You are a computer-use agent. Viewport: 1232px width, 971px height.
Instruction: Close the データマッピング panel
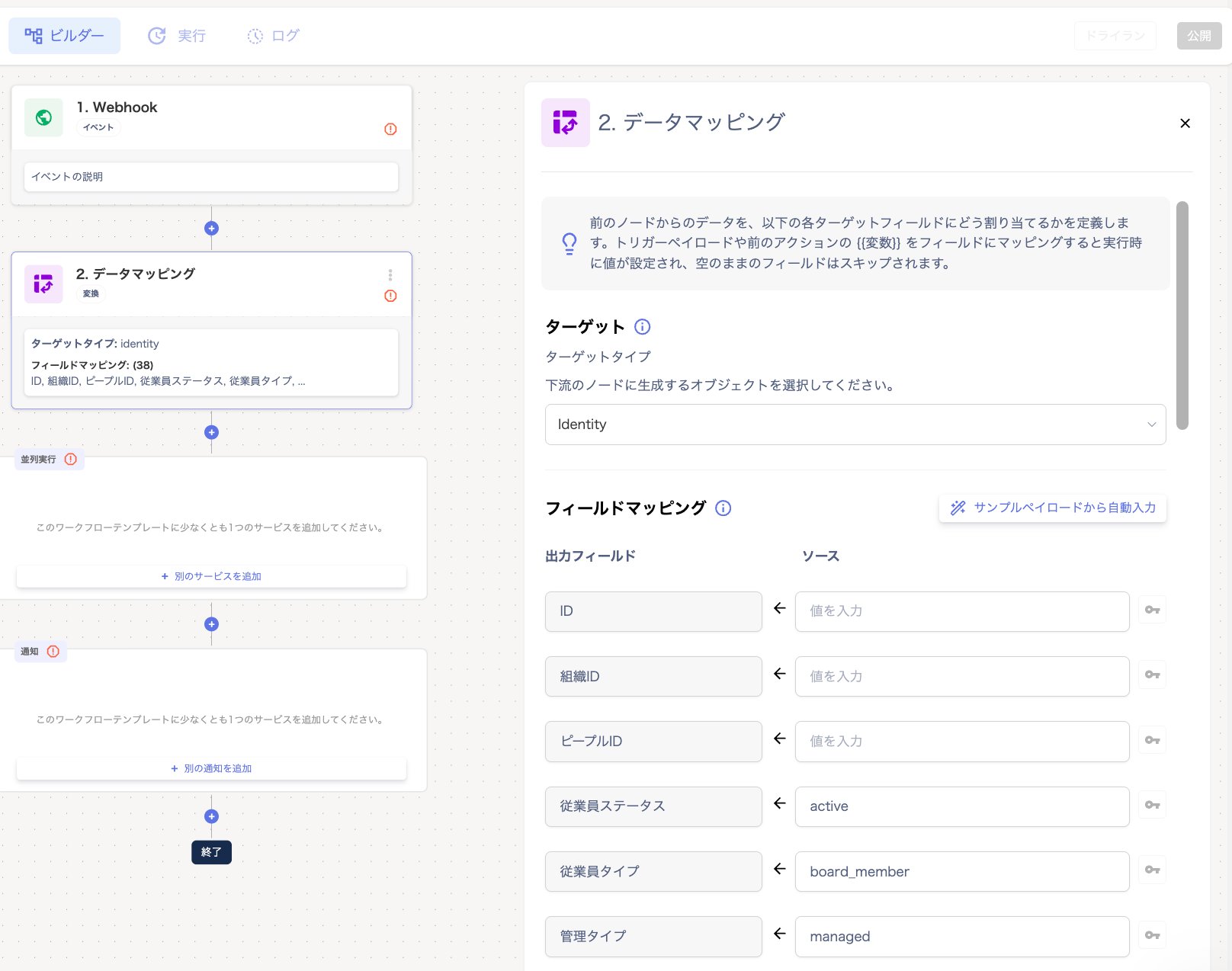click(x=1185, y=123)
